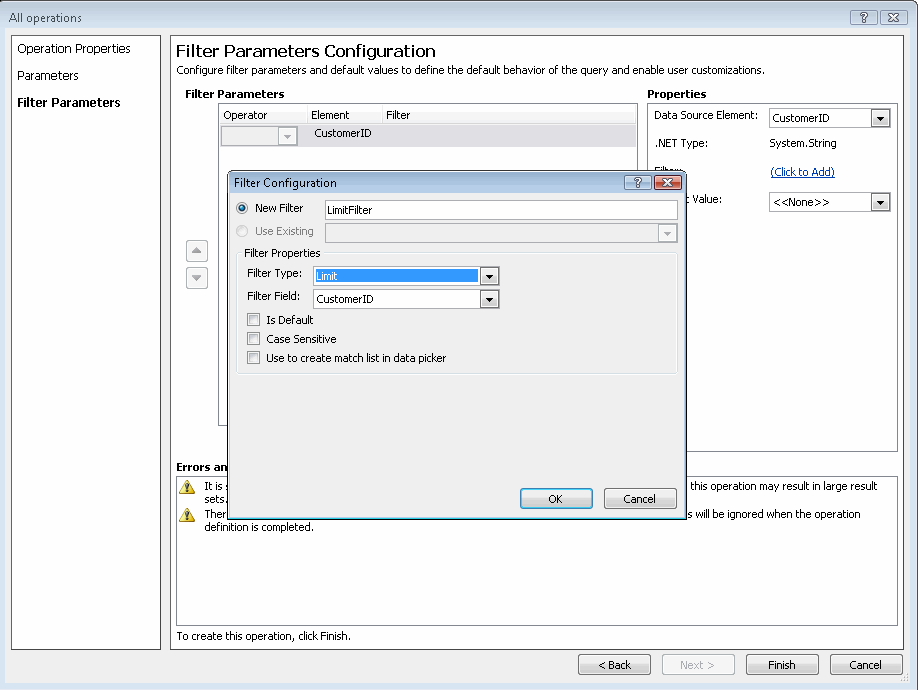Click the Finish button
918x690 pixels.
click(782, 665)
